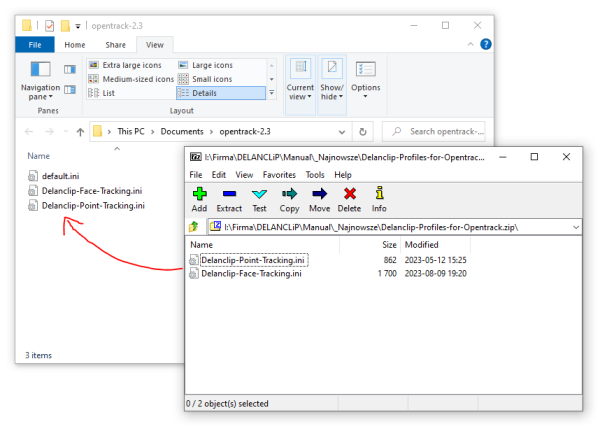Click the red Delete icon
Screen dimensions: 600x431
[x=349, y=200]
